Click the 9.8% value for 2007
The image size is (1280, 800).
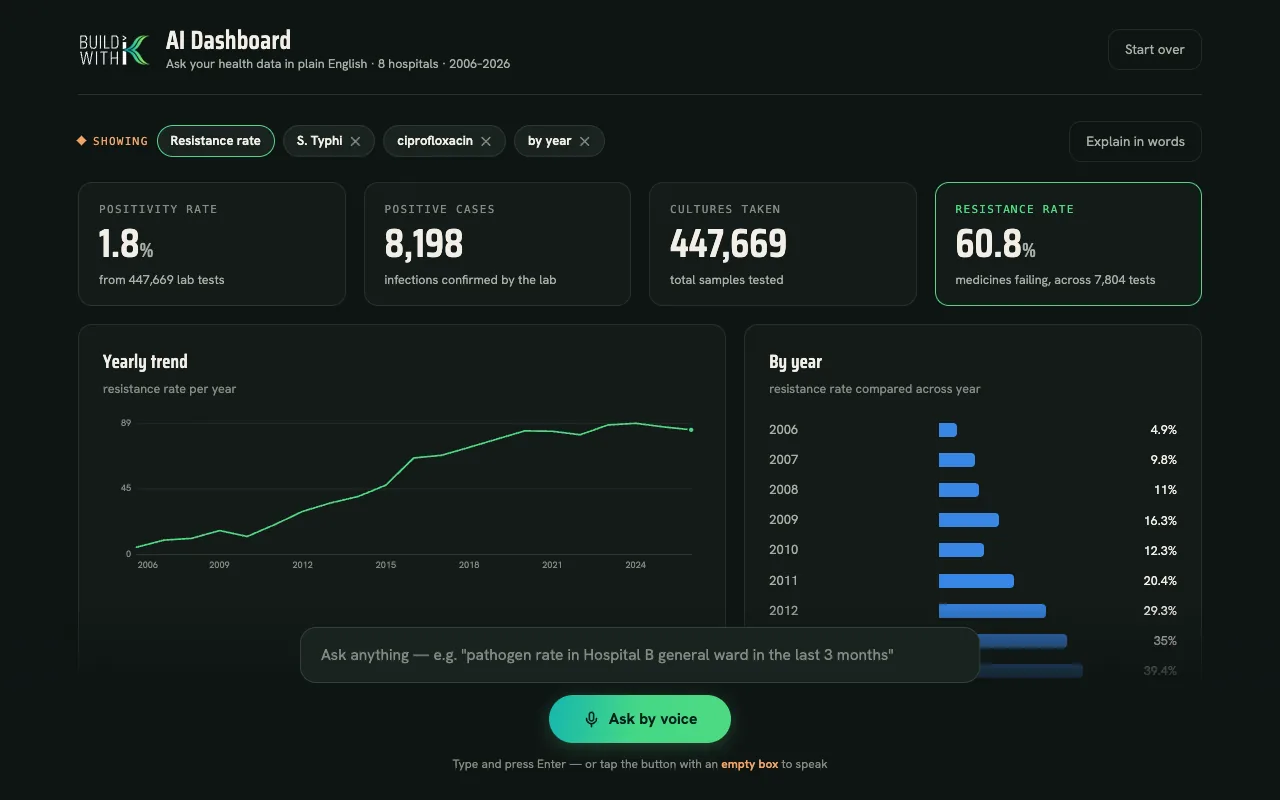click(x=1163, y=460)
